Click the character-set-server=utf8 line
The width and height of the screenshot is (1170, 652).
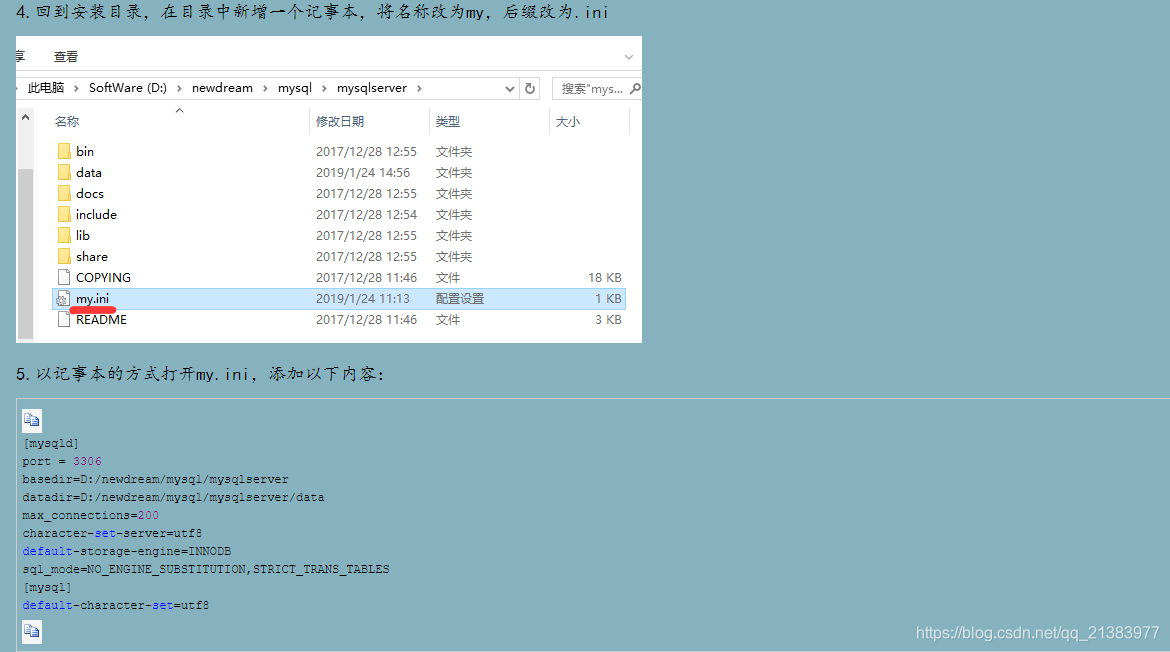click(112, 533)
